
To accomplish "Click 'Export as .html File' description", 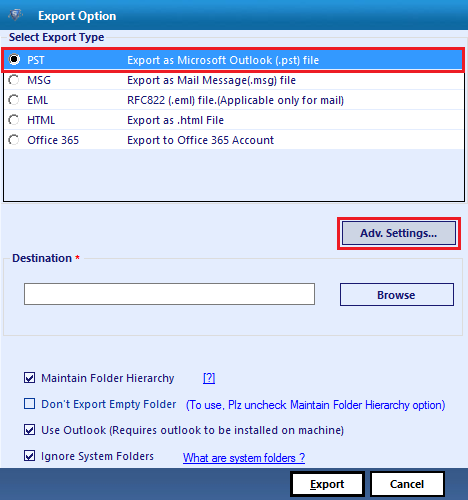I will (x=175, y=120).
